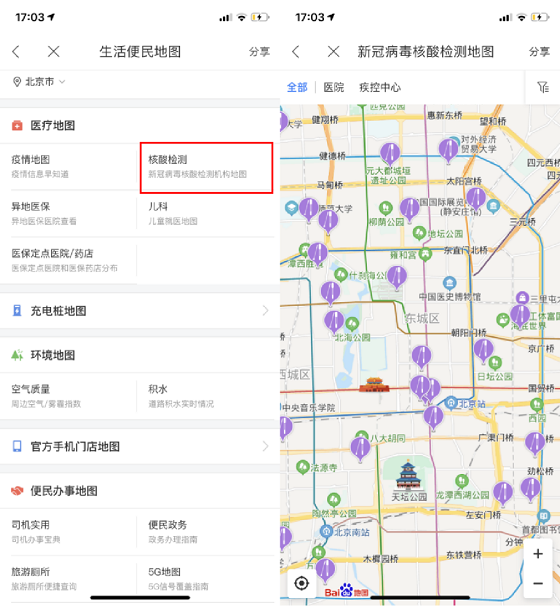Tap the 东直门北桥 map label
This screenshot has width=560, height=606.
pos(465,250)
